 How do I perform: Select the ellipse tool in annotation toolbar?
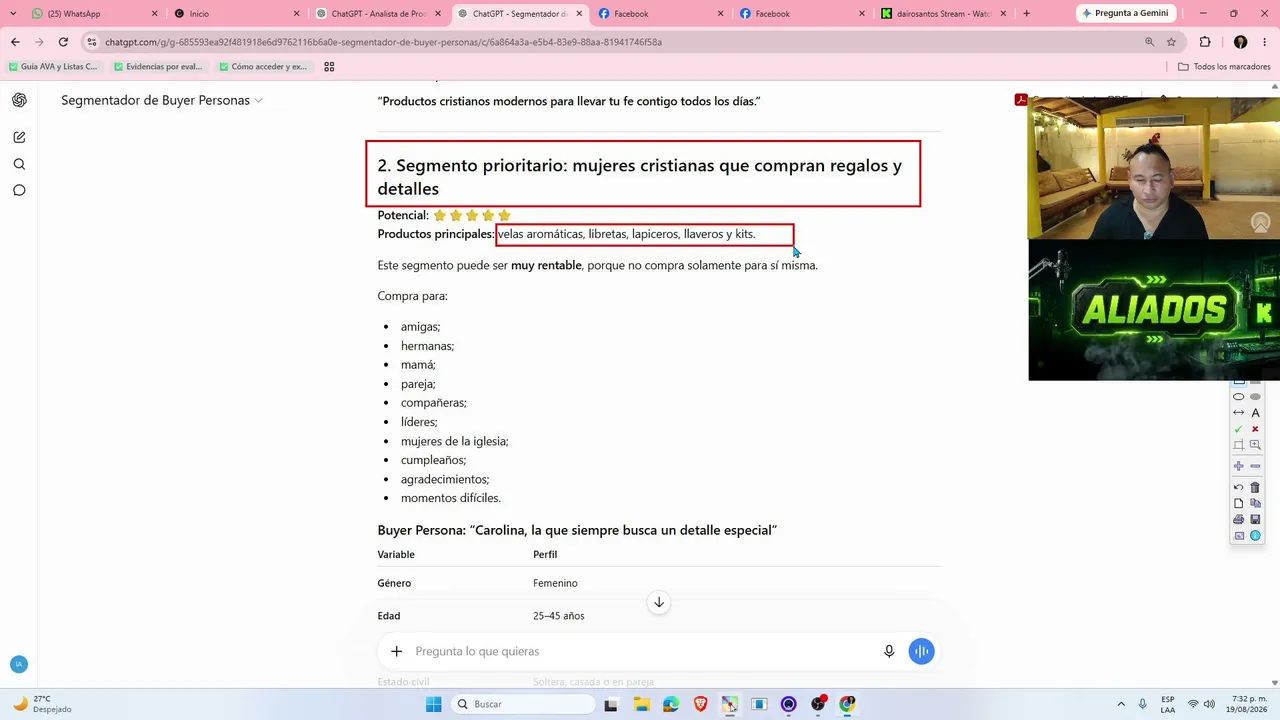(1238, 397)
